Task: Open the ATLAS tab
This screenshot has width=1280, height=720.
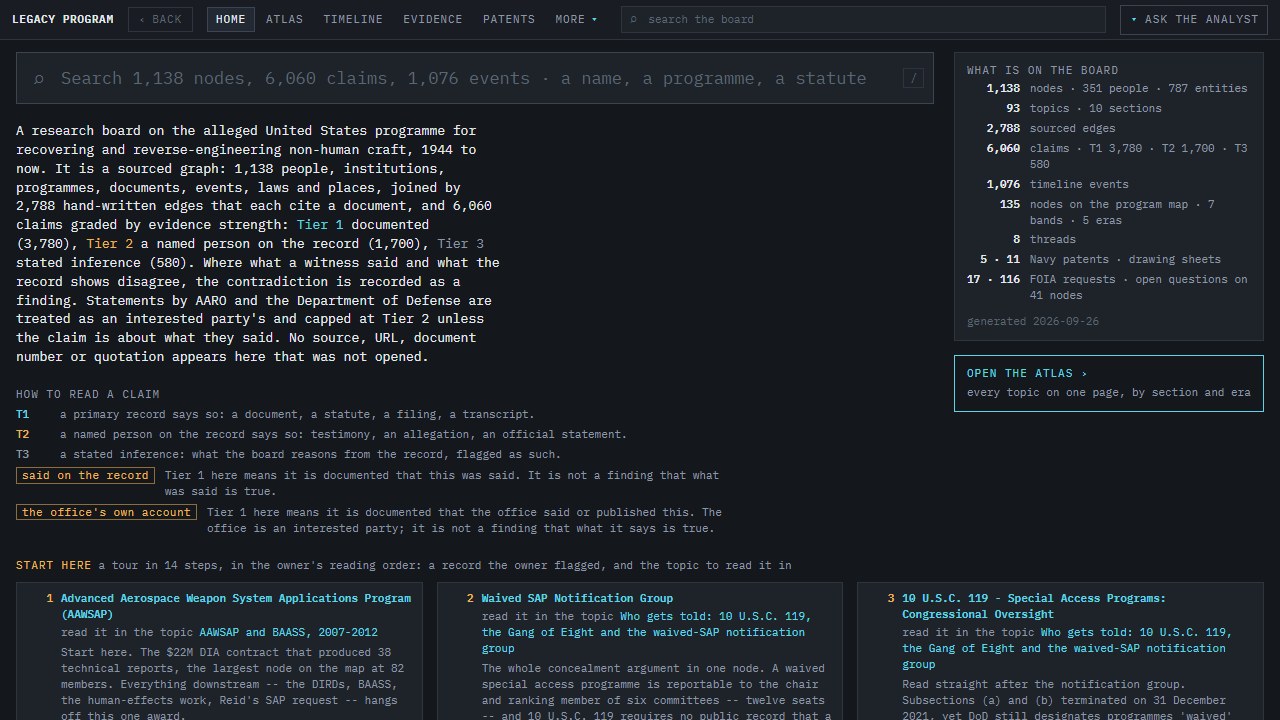Action: click(284, 19)
